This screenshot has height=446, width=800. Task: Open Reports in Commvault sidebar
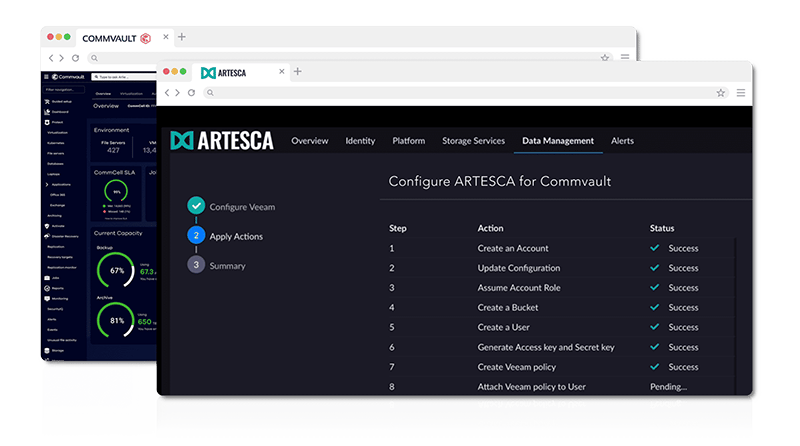(x=54, y=288)
